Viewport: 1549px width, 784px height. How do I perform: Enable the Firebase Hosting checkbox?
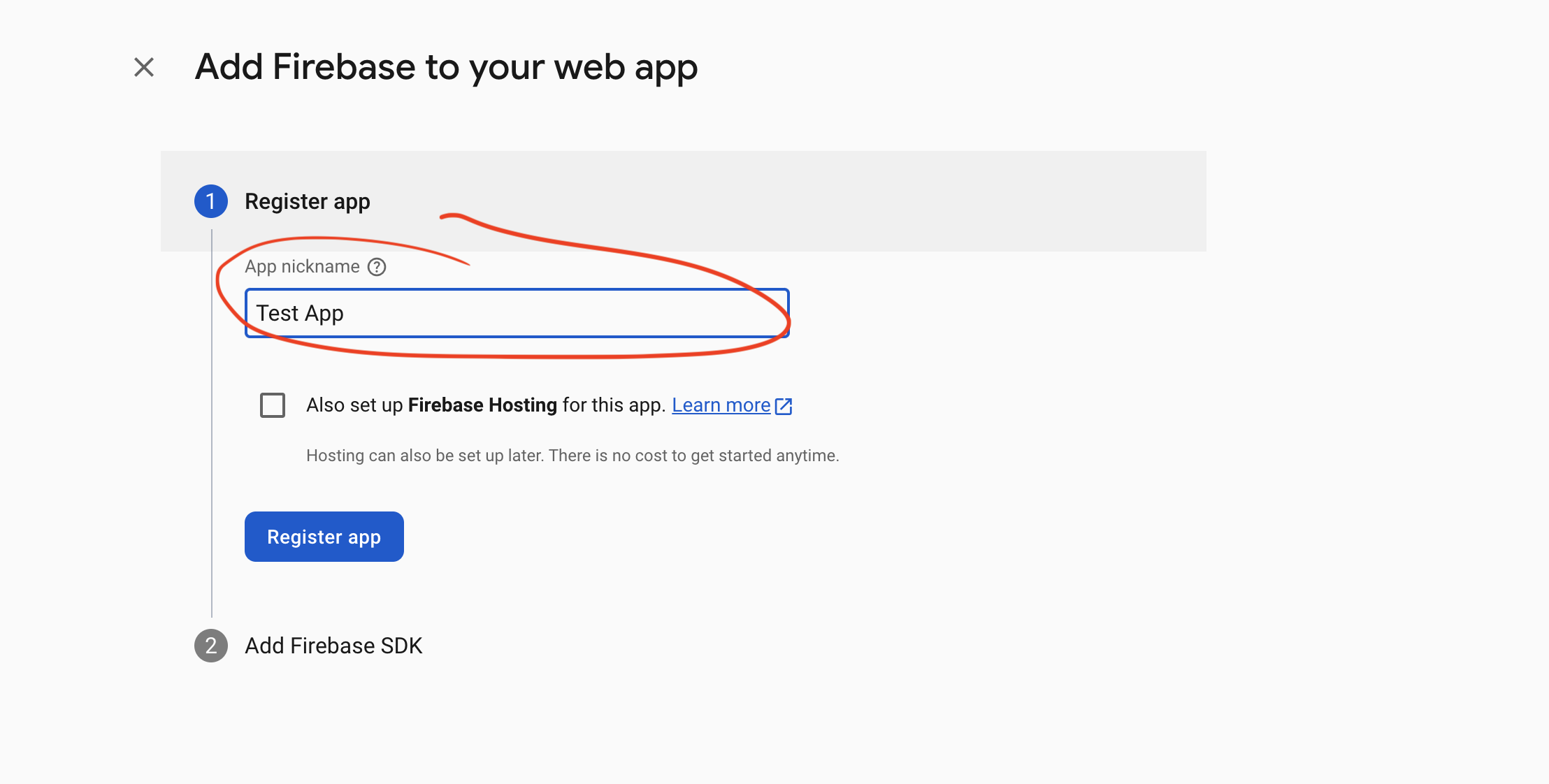273,405
